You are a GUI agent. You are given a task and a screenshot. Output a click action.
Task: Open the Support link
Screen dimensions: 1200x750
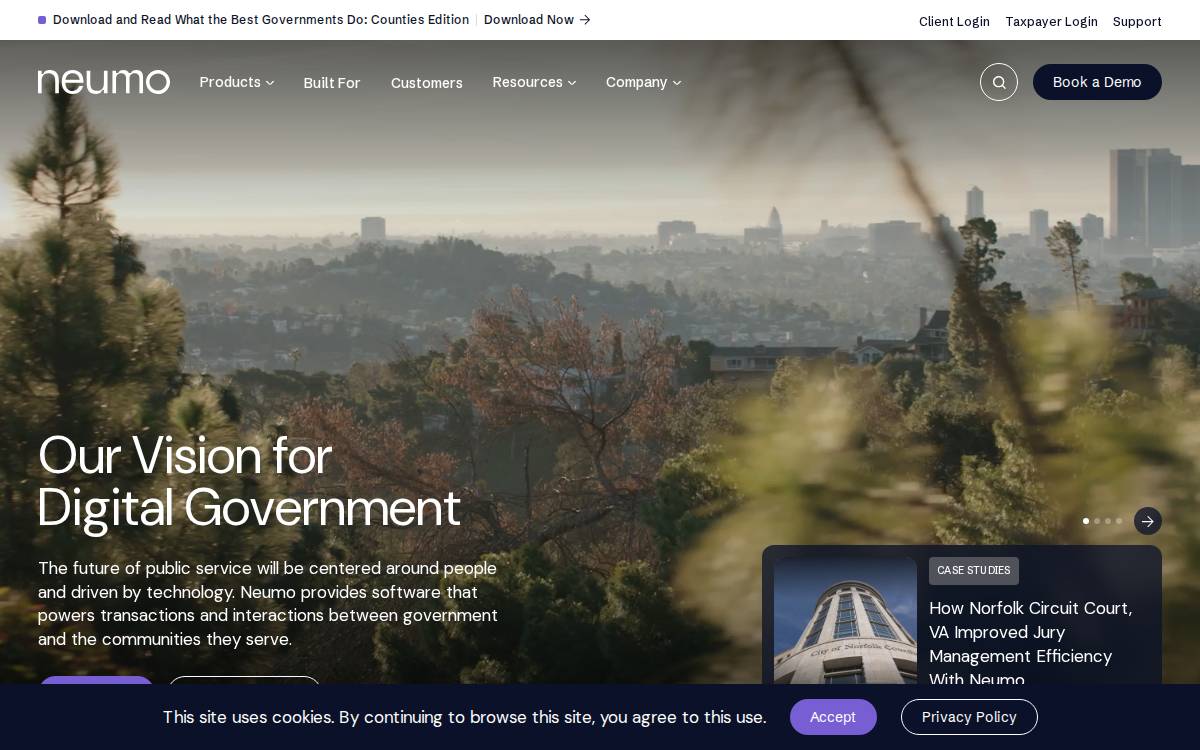point(1137,21)
